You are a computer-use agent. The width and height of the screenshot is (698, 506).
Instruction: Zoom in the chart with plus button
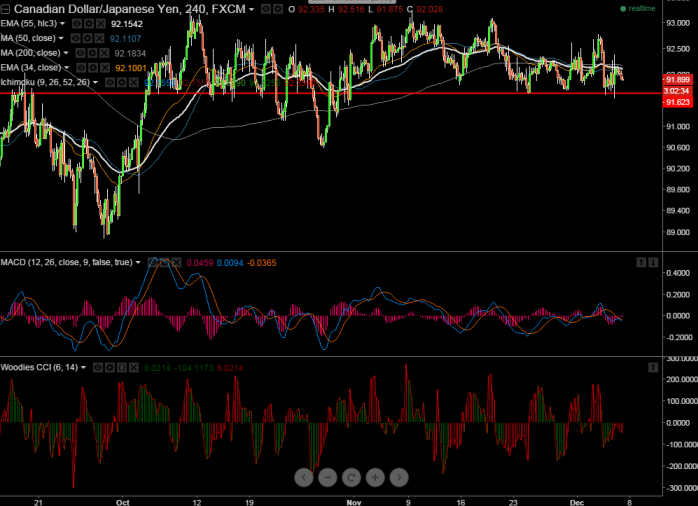pyautogui.click(x=375, y=478)
